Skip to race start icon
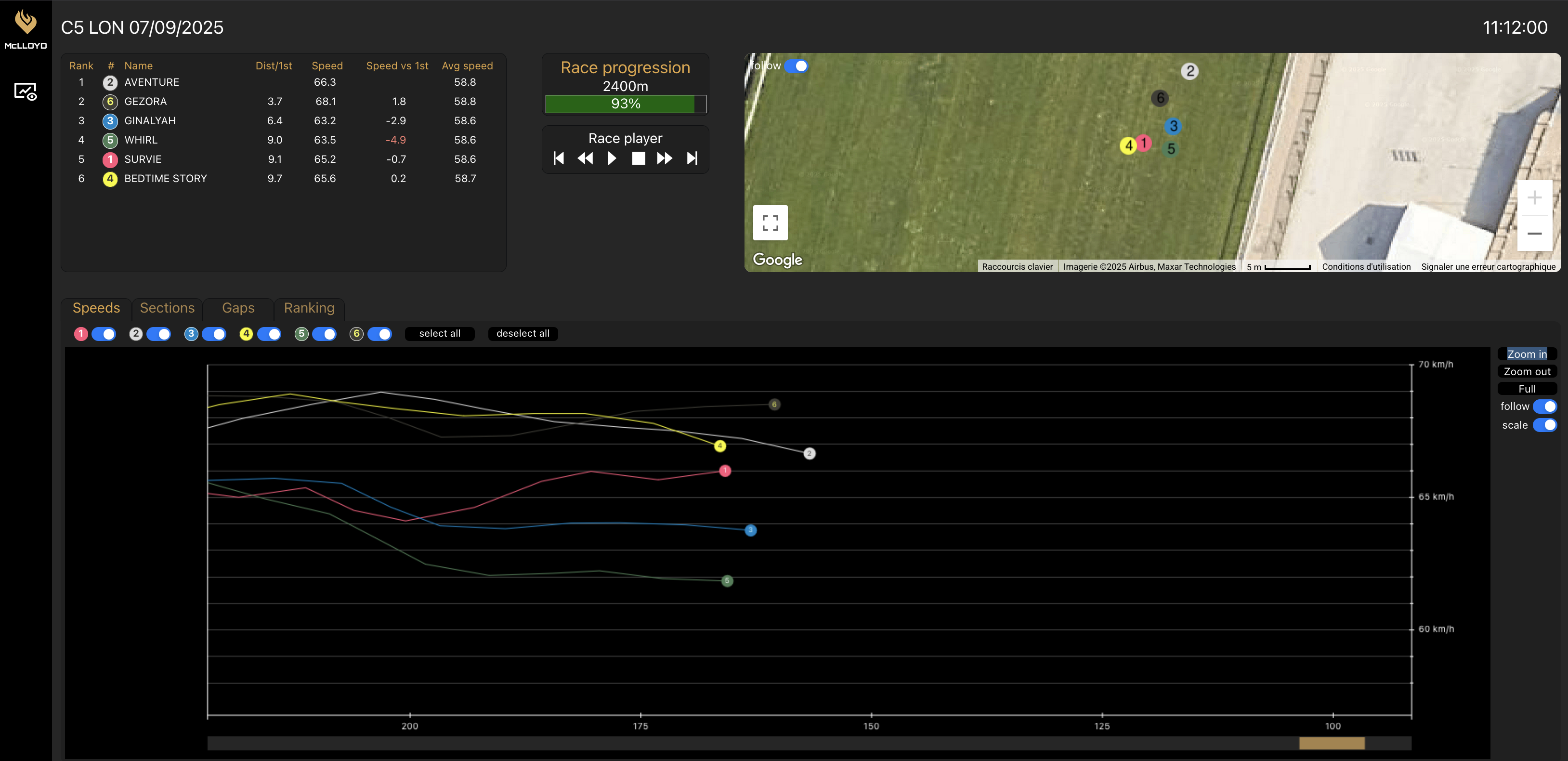This screenshot has width=1568, height=761. pyautogui.click(x=559, y=158)
